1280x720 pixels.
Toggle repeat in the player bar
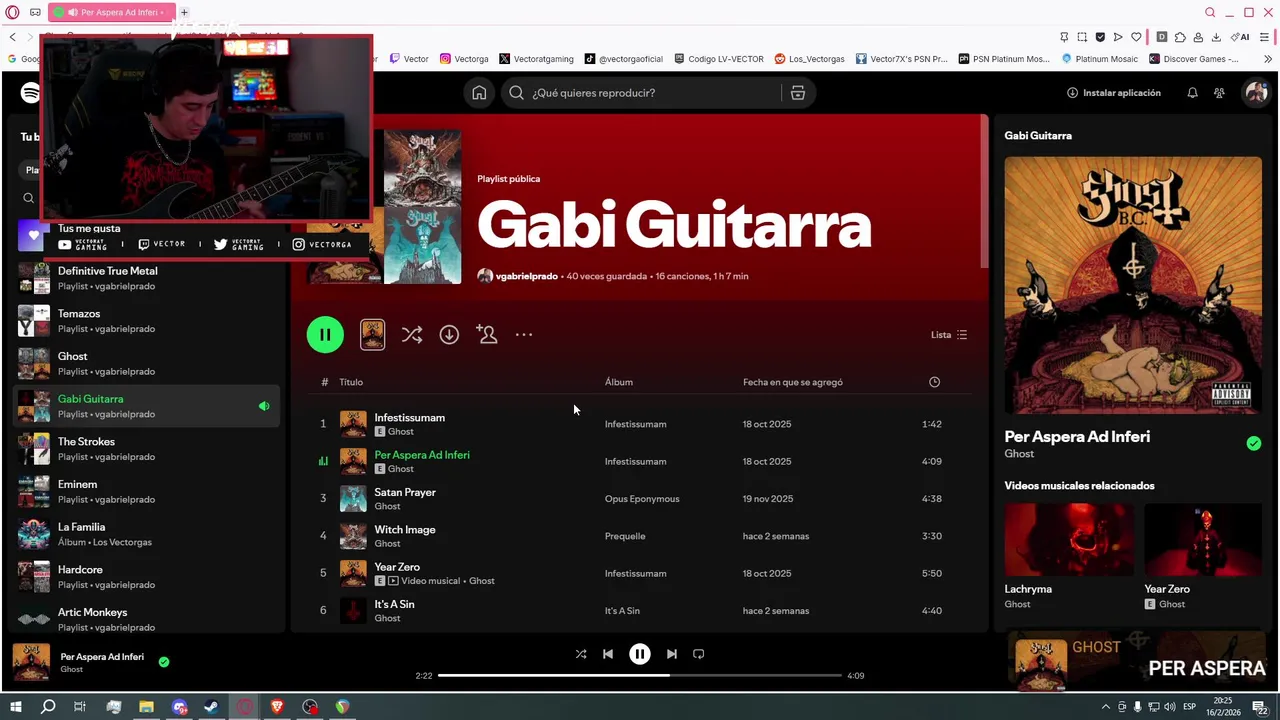pyautogui.click(x=699, y=654)
